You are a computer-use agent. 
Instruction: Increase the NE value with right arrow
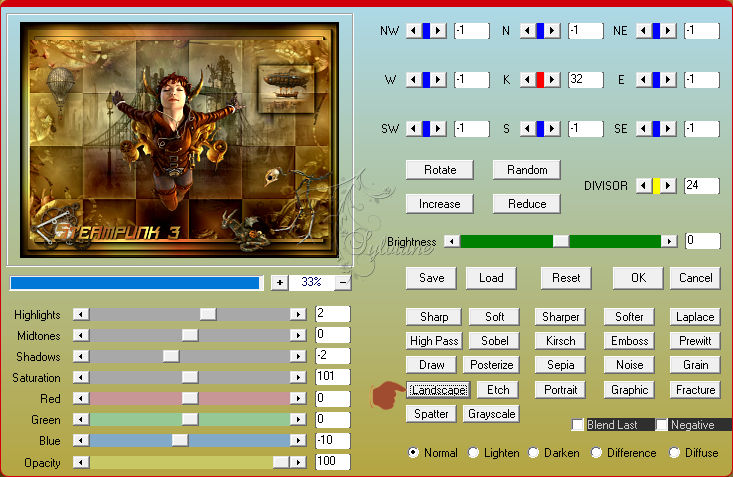click(x=668, y=31)
